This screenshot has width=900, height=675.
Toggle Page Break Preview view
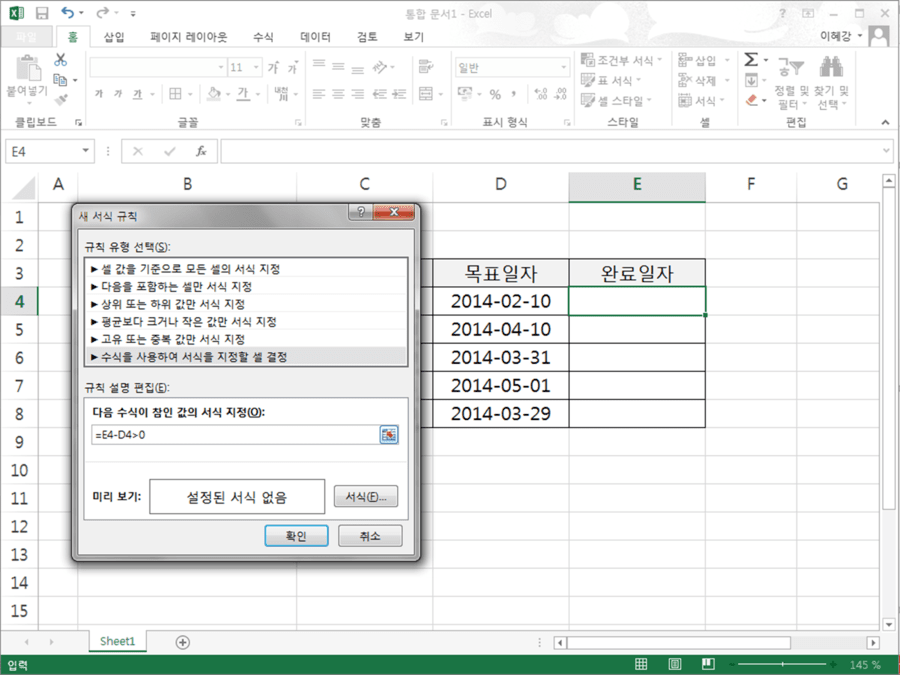[708, 665]
